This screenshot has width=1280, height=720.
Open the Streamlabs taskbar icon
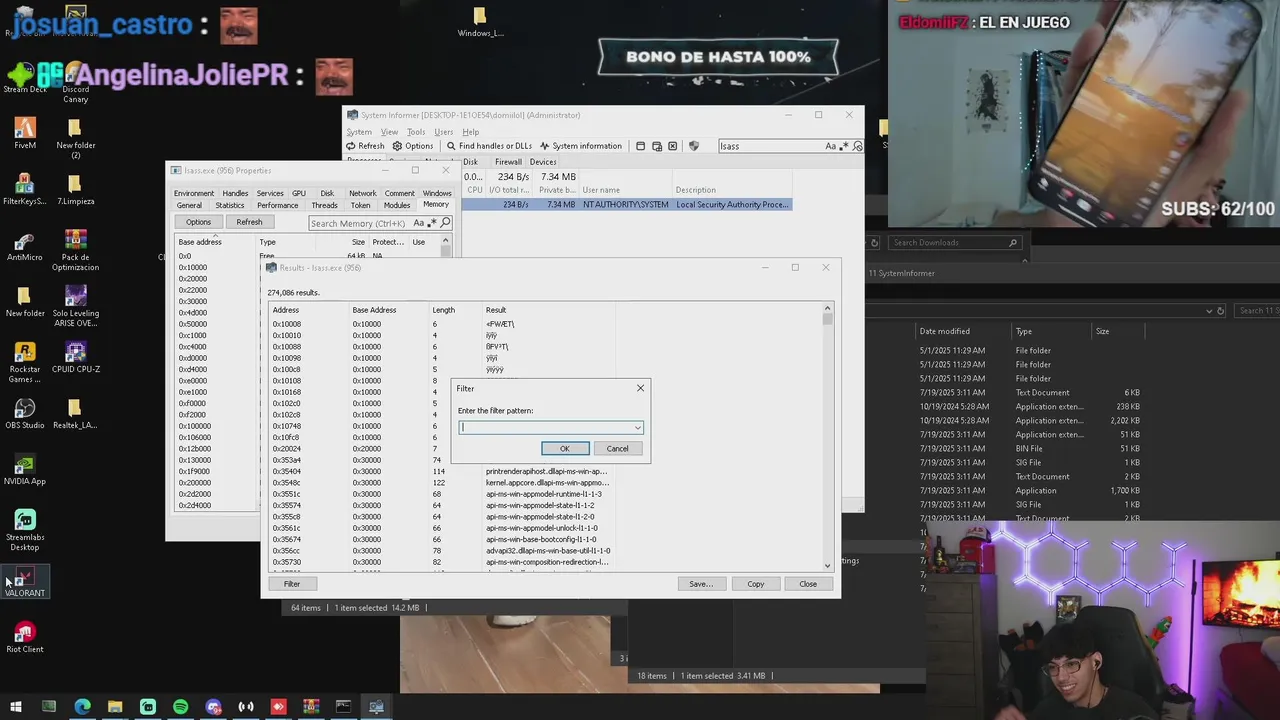148,707
